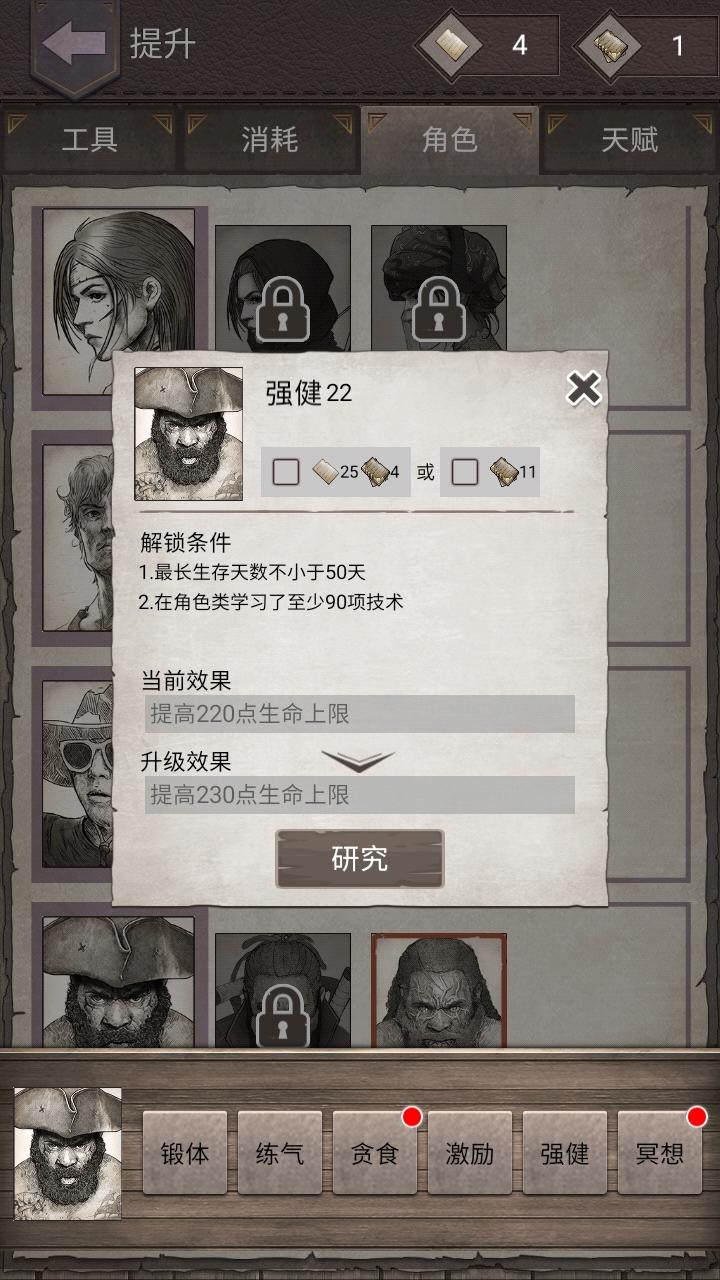The height and width of the screenshot is (1280, 720).
Task: Tap the lock on the samurai portrait
Action: (x=283, y=1015)
